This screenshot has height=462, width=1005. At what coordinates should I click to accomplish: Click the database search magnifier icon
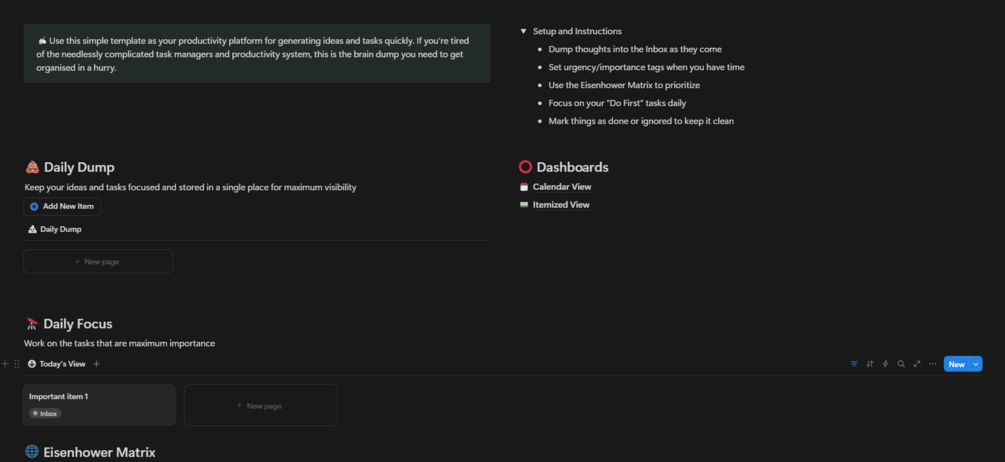click(901, 364)
